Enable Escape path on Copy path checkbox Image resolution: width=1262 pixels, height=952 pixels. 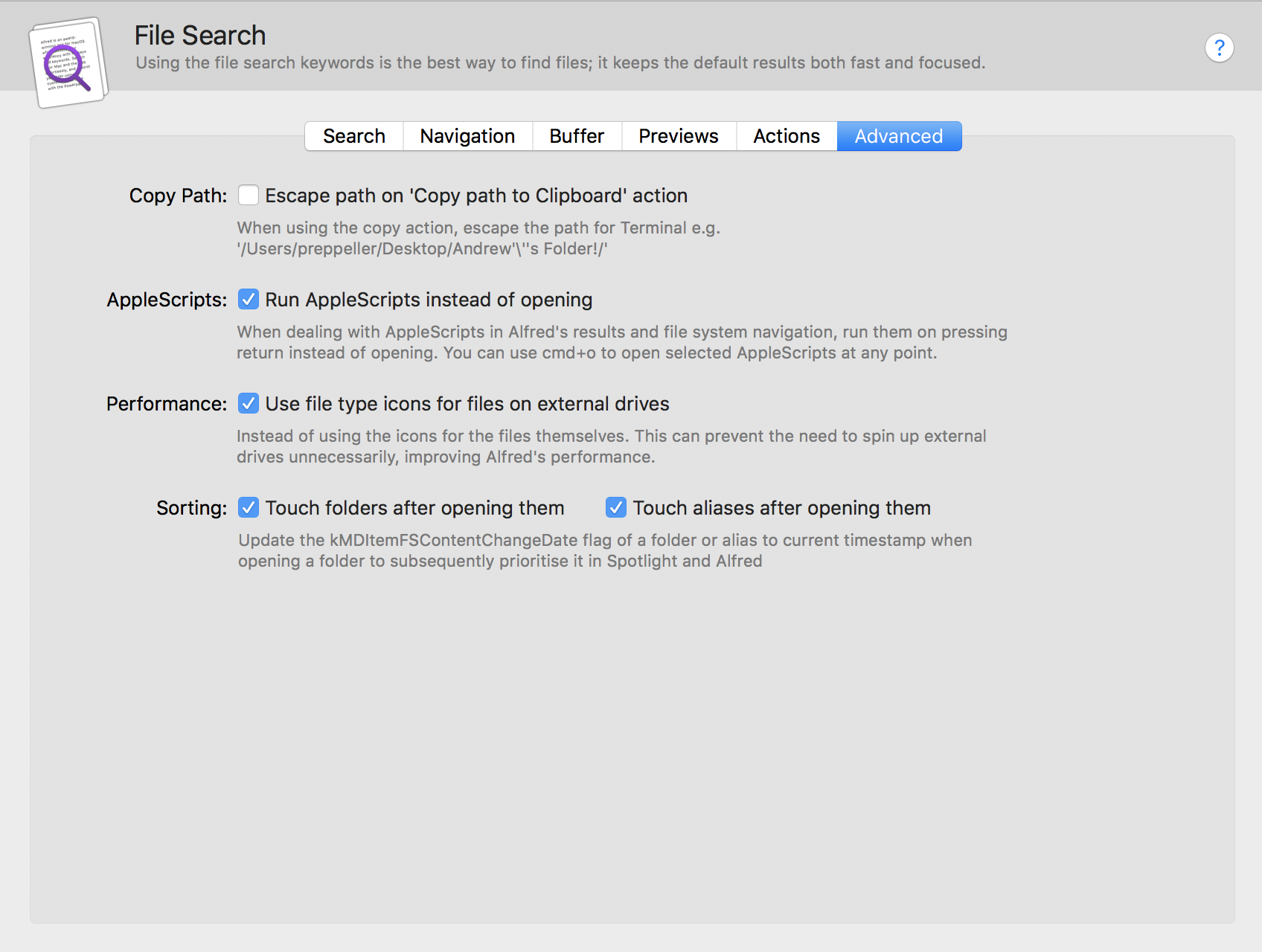pos(249,195)
